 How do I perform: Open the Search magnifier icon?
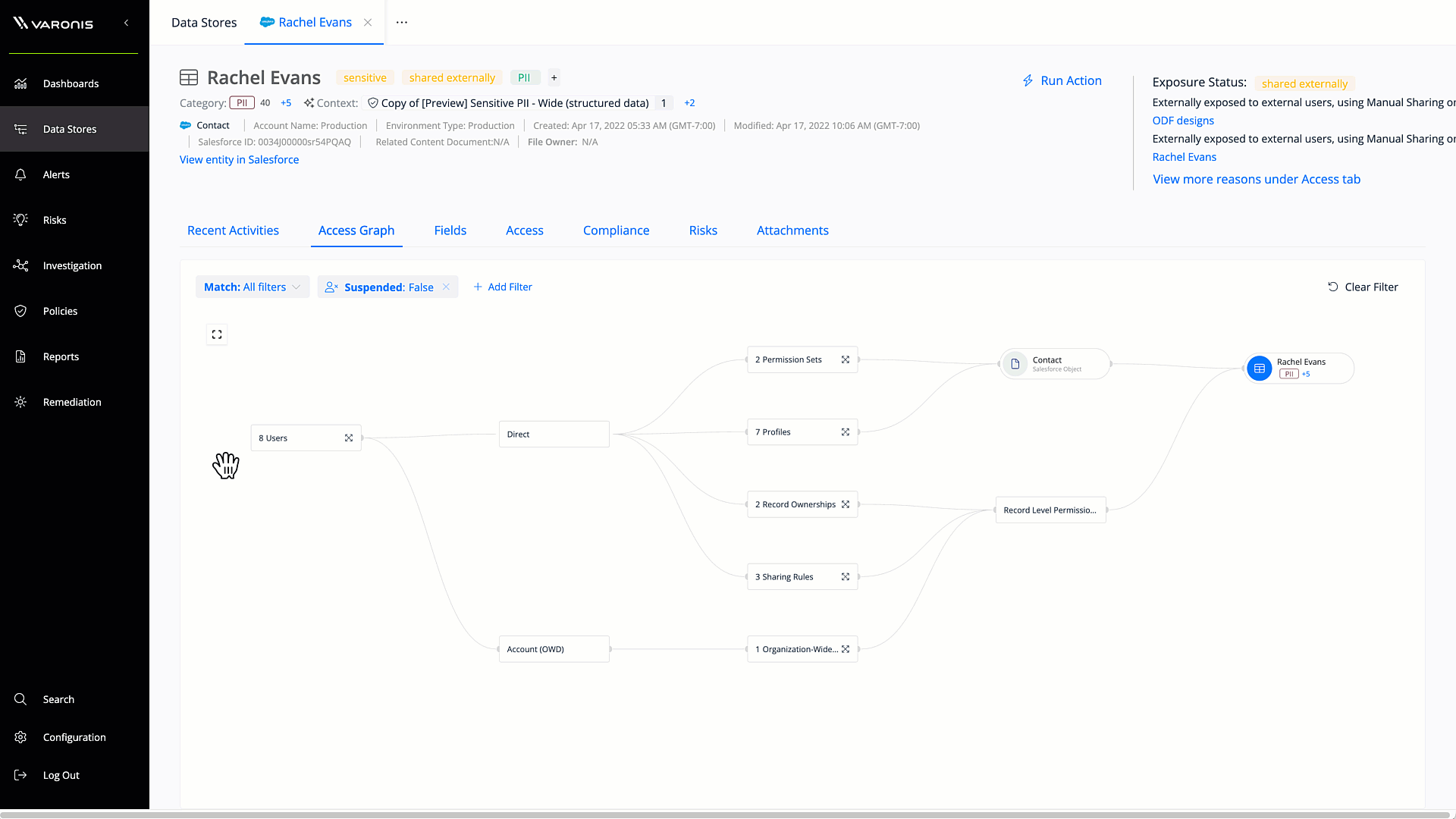[x=20, y=699]
